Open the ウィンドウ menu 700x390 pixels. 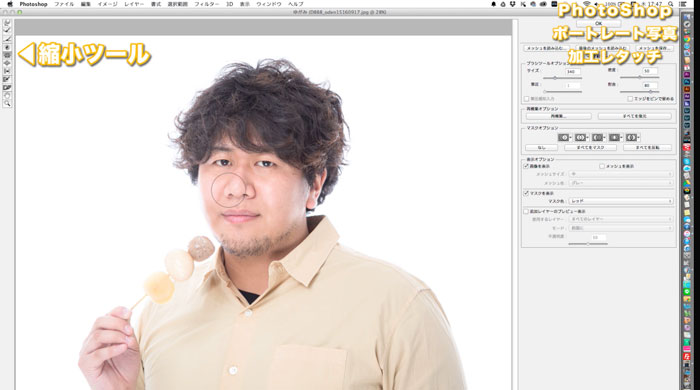(268, 4)
